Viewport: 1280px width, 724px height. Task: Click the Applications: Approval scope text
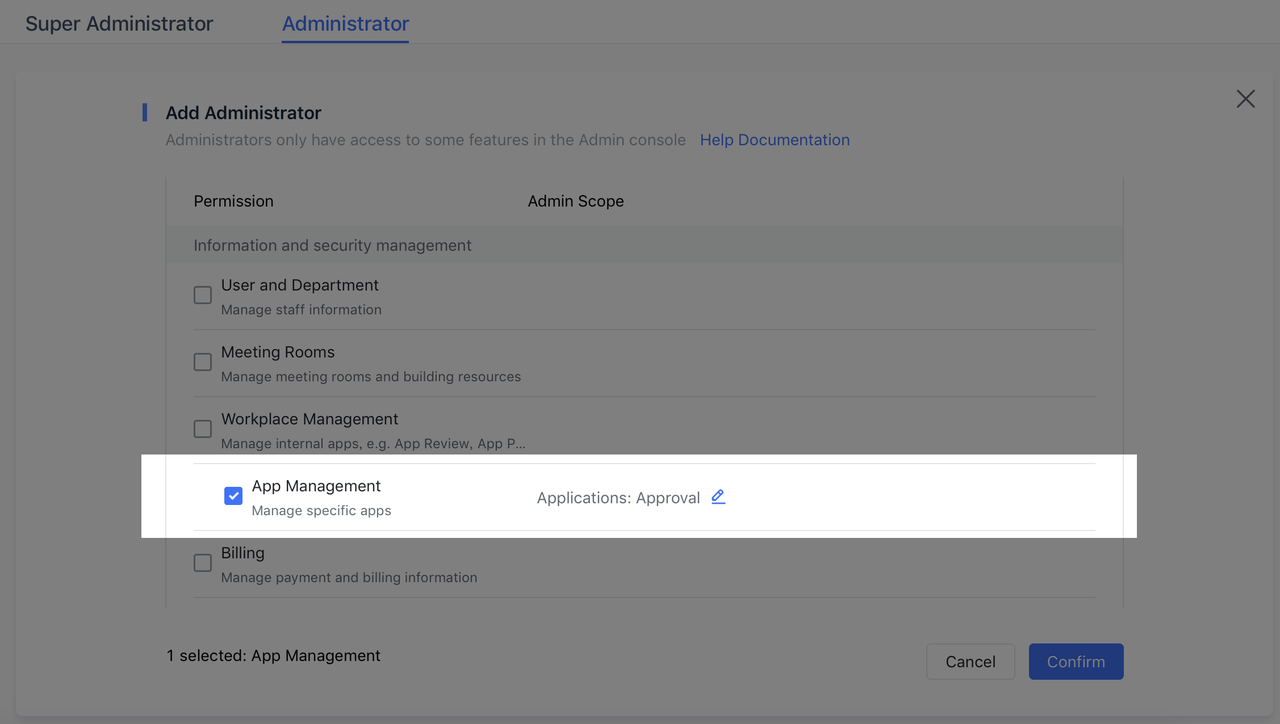pyautogui.click(x=620, y=497)
